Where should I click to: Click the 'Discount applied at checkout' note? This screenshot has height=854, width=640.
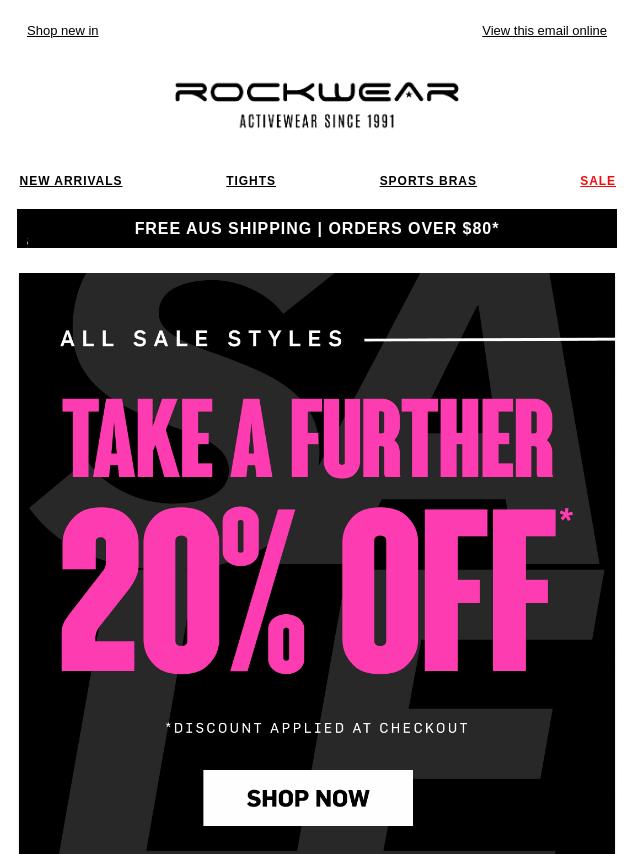click(x=317, y=728)
